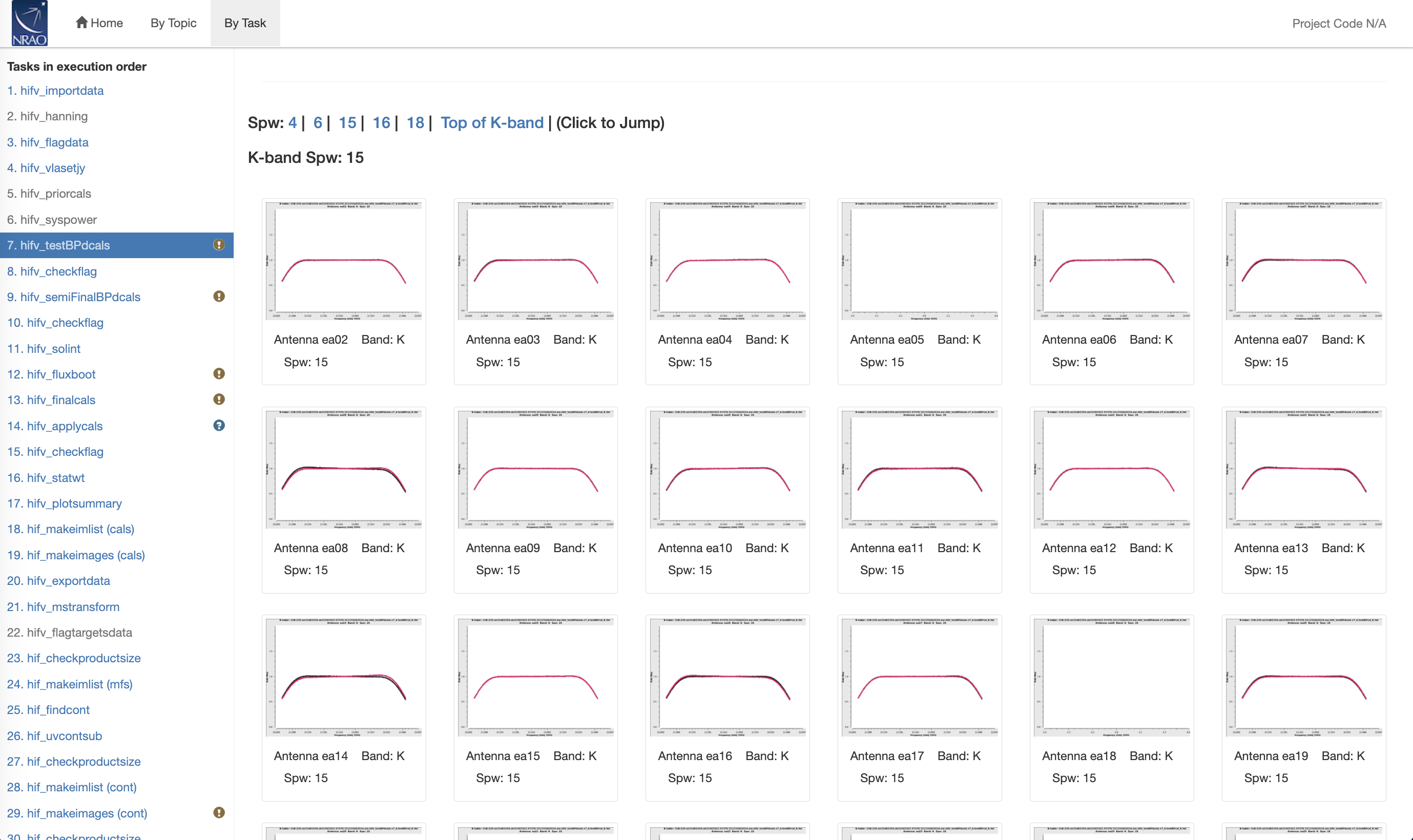Open task 25. hif_findcont
Viewport: 1413px width, 840px height.
coord(48,710)
